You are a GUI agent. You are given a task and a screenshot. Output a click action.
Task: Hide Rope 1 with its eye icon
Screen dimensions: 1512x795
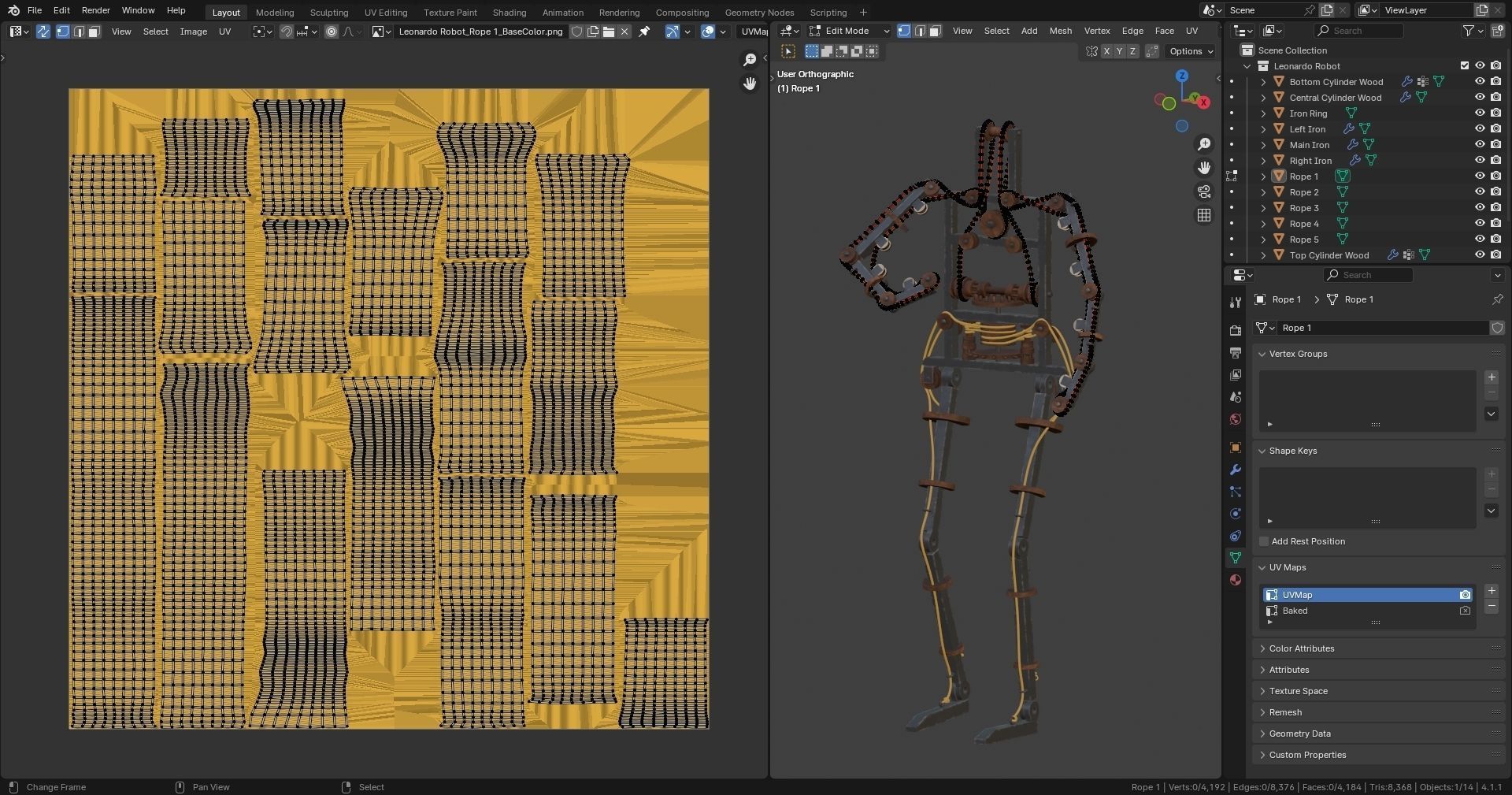1480,176
